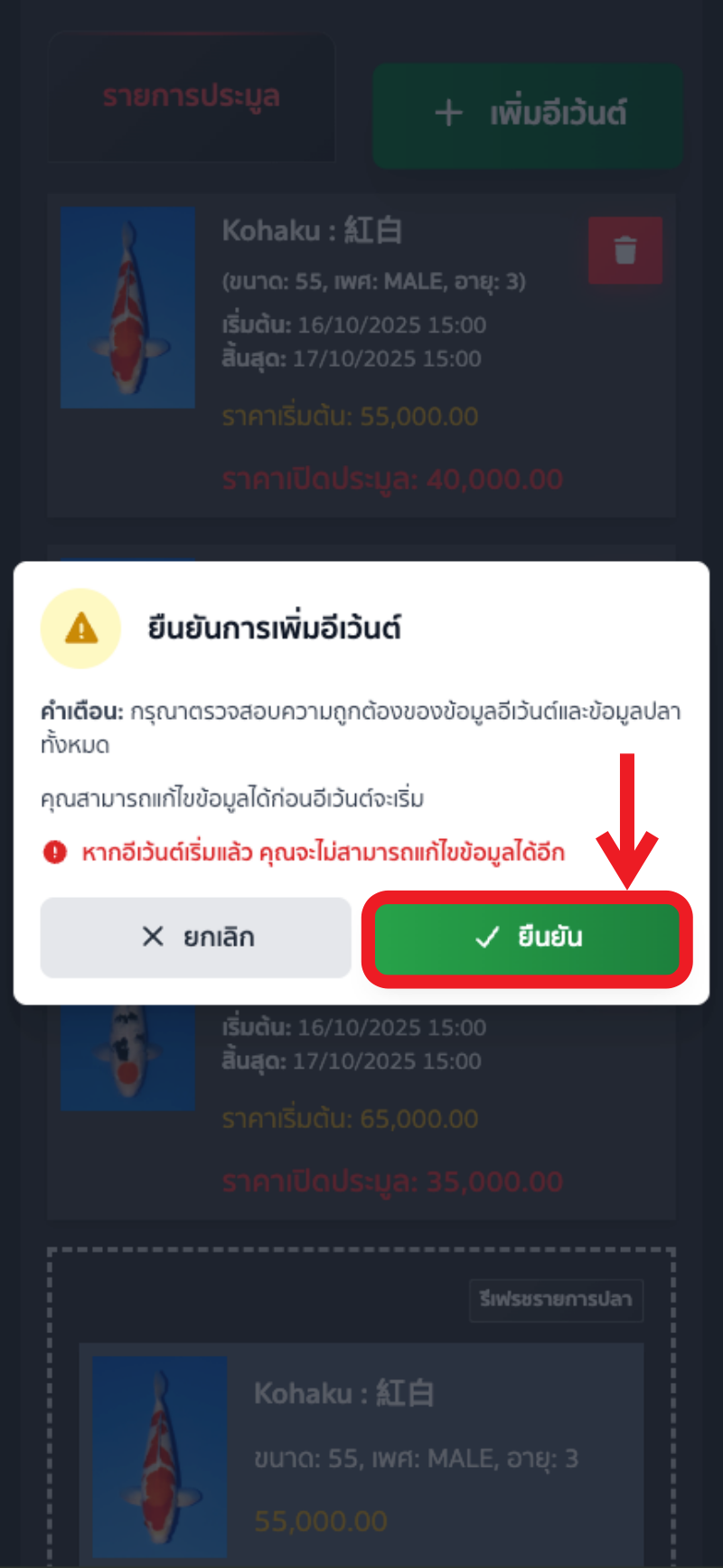Select the koi thumbnail behind the dialog bottom
This screenshot has height=1568, width=723.
point(127,1058)
